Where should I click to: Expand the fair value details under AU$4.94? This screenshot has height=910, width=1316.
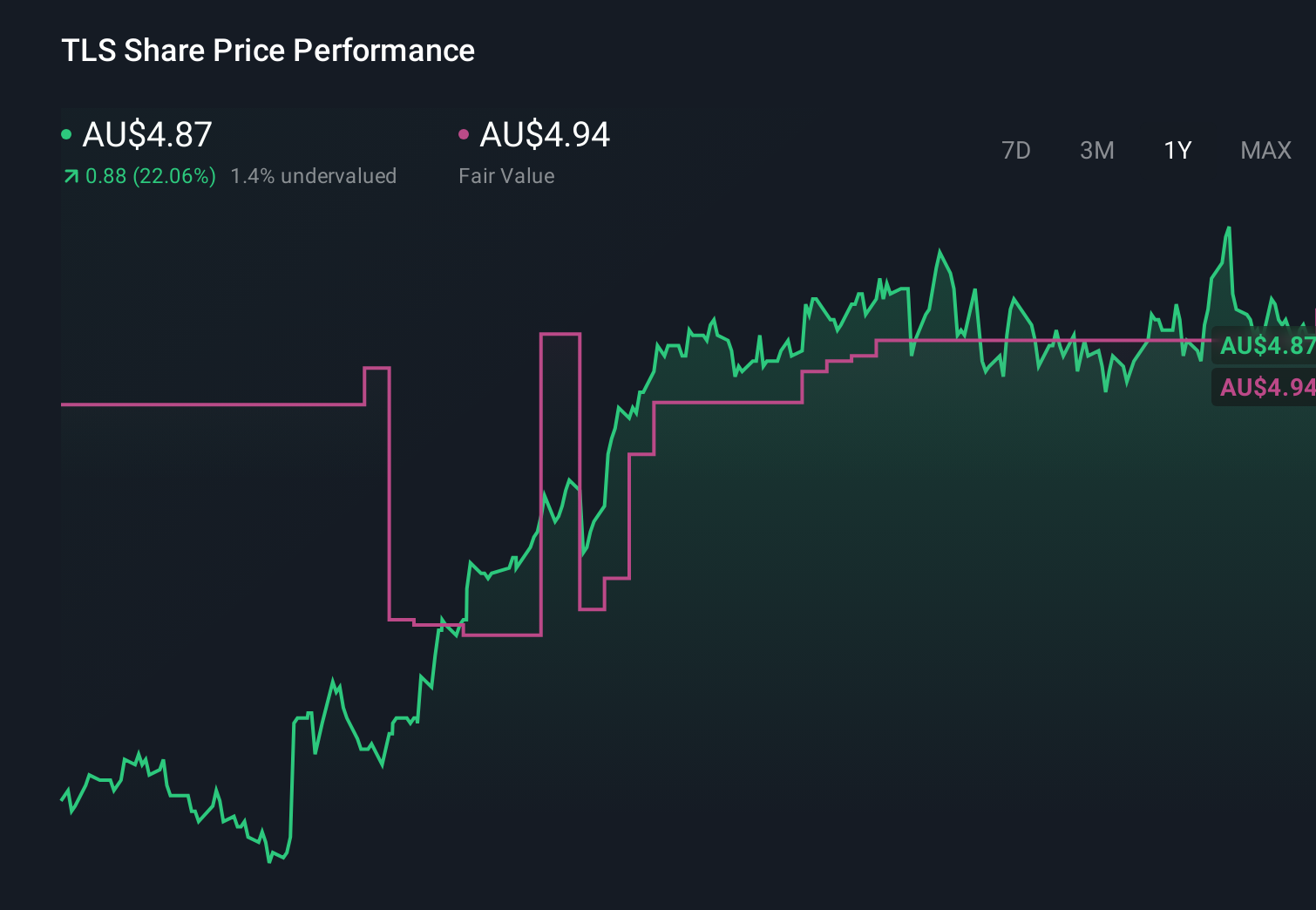(x=505, y=175)
